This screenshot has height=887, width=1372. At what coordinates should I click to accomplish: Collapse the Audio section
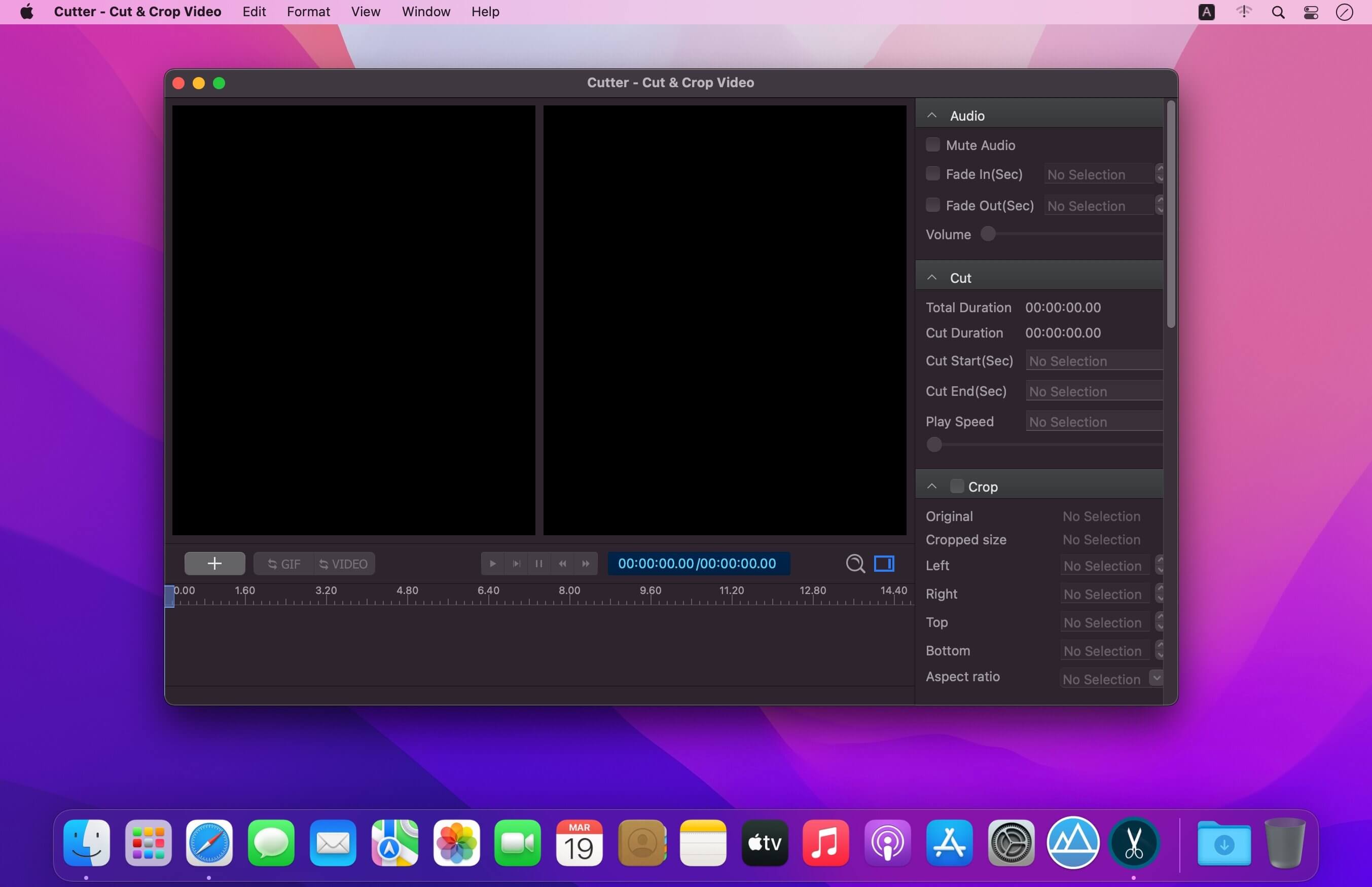[x=932, y=115]
